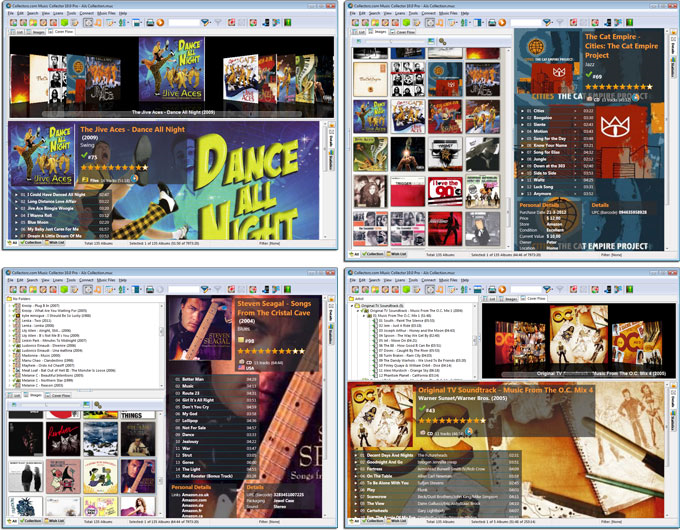Image resolution: width=680 pixels, height=530 pixels.
Task: Open Tools menu in Dance All Night window
Action: pos(71,13)
